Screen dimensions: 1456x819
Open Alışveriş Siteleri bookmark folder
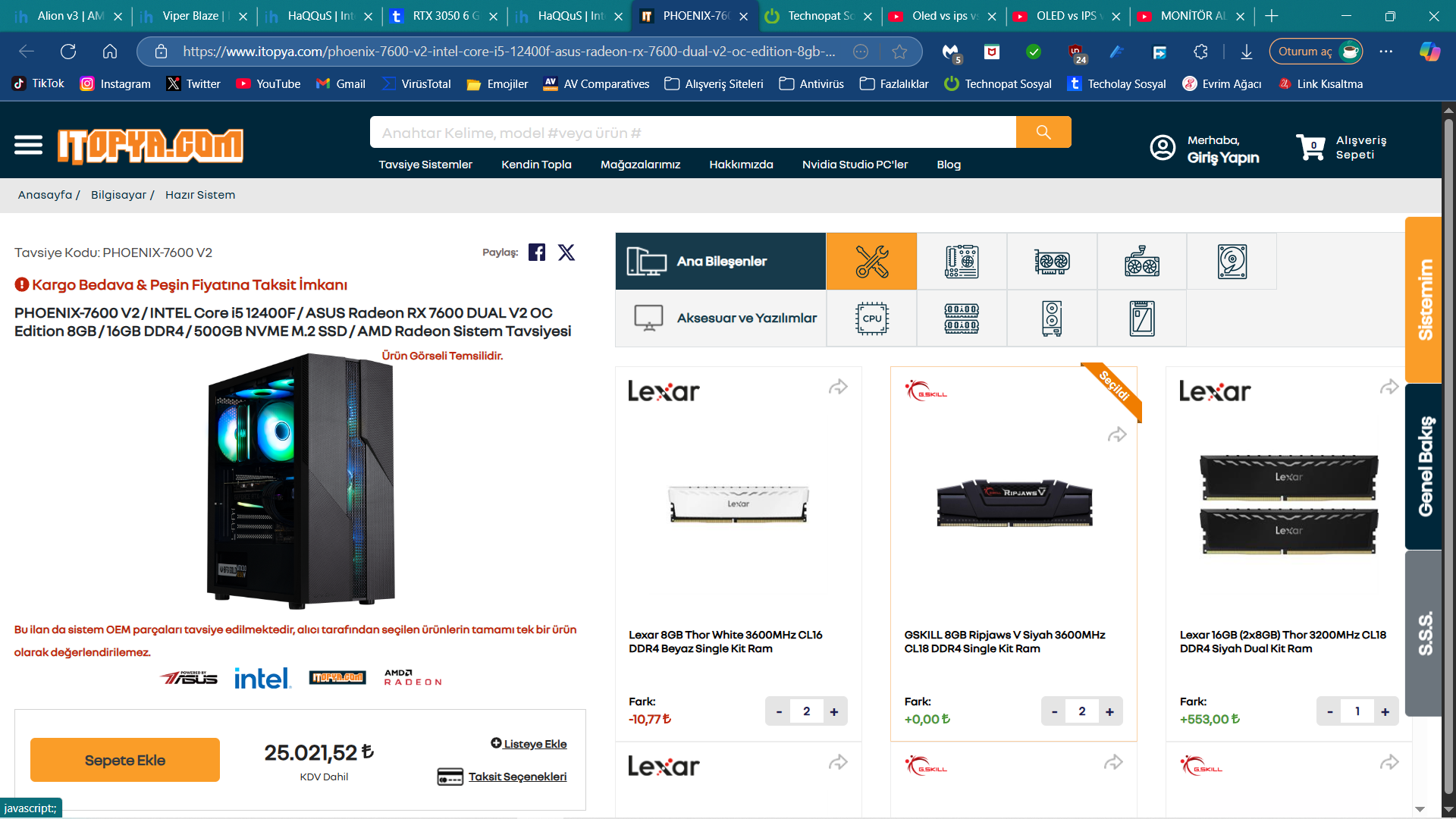point(714,84)
